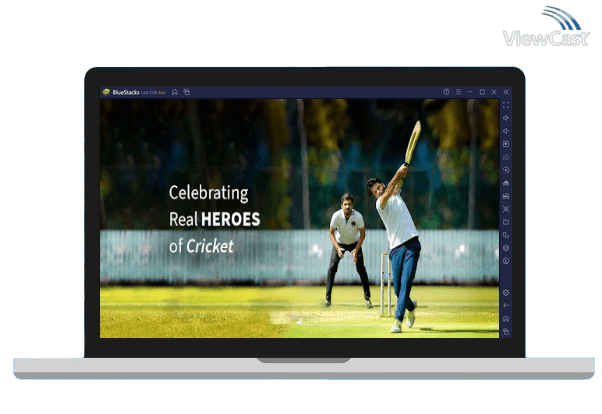Go back with the left arrow icon

click(506, 306)
